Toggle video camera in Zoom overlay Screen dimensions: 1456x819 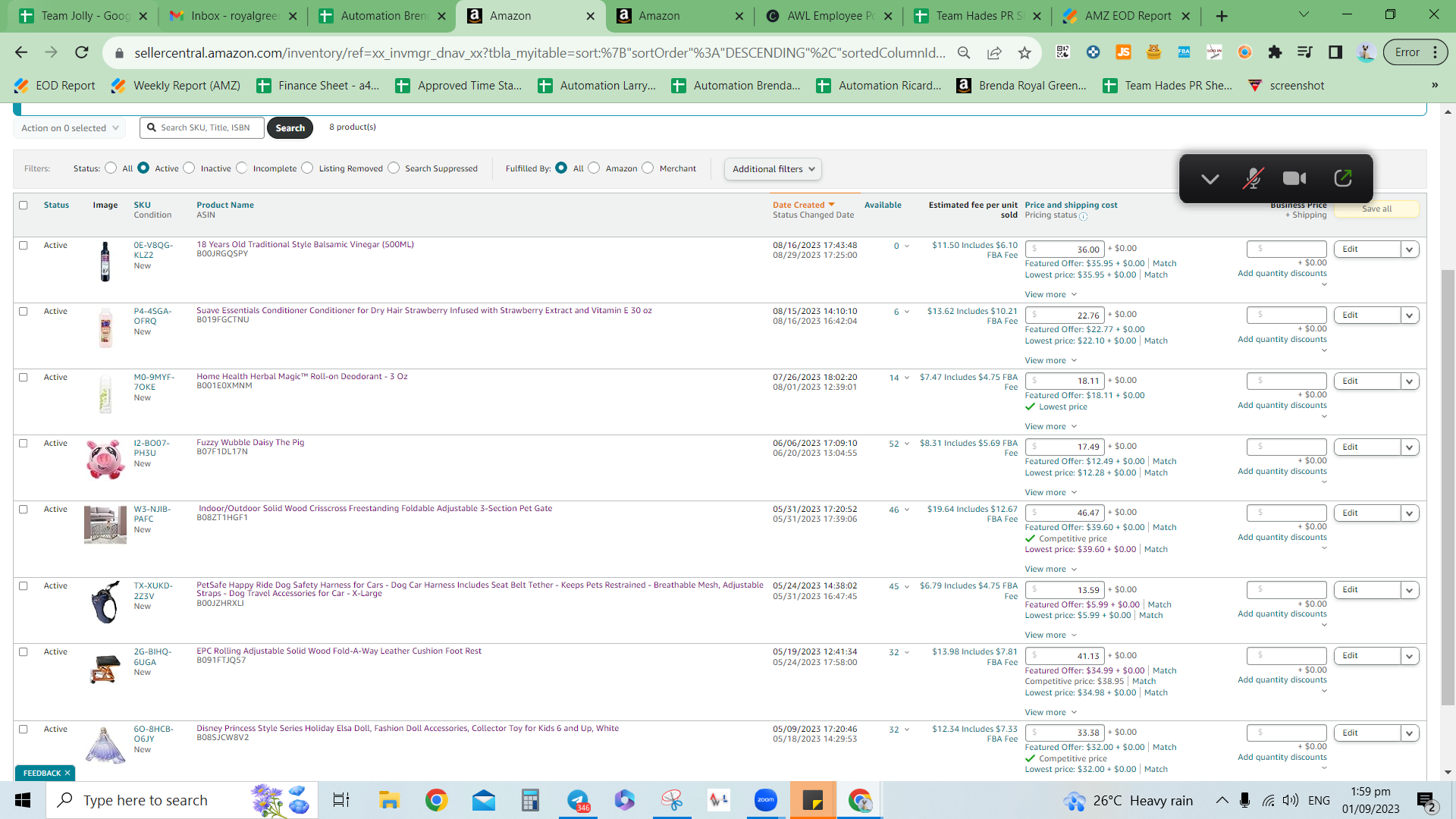[x=1294, y=178]
